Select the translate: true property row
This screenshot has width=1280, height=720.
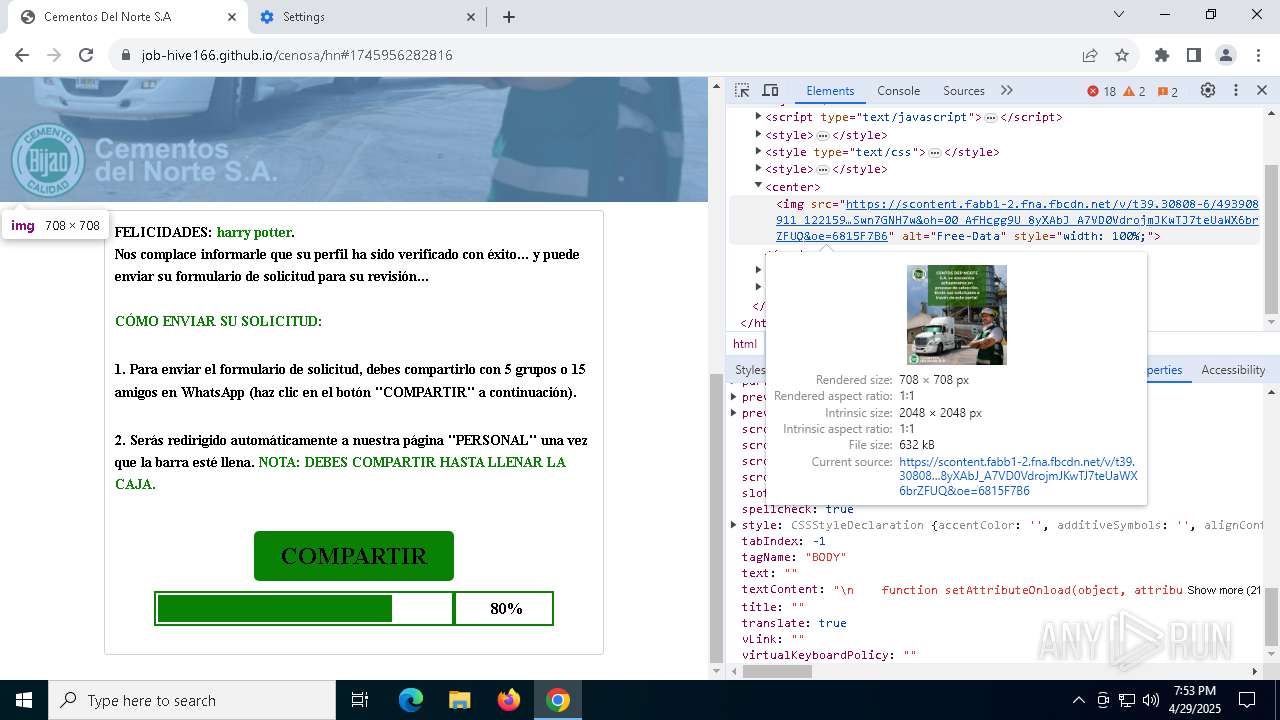(x=794, y=623)
